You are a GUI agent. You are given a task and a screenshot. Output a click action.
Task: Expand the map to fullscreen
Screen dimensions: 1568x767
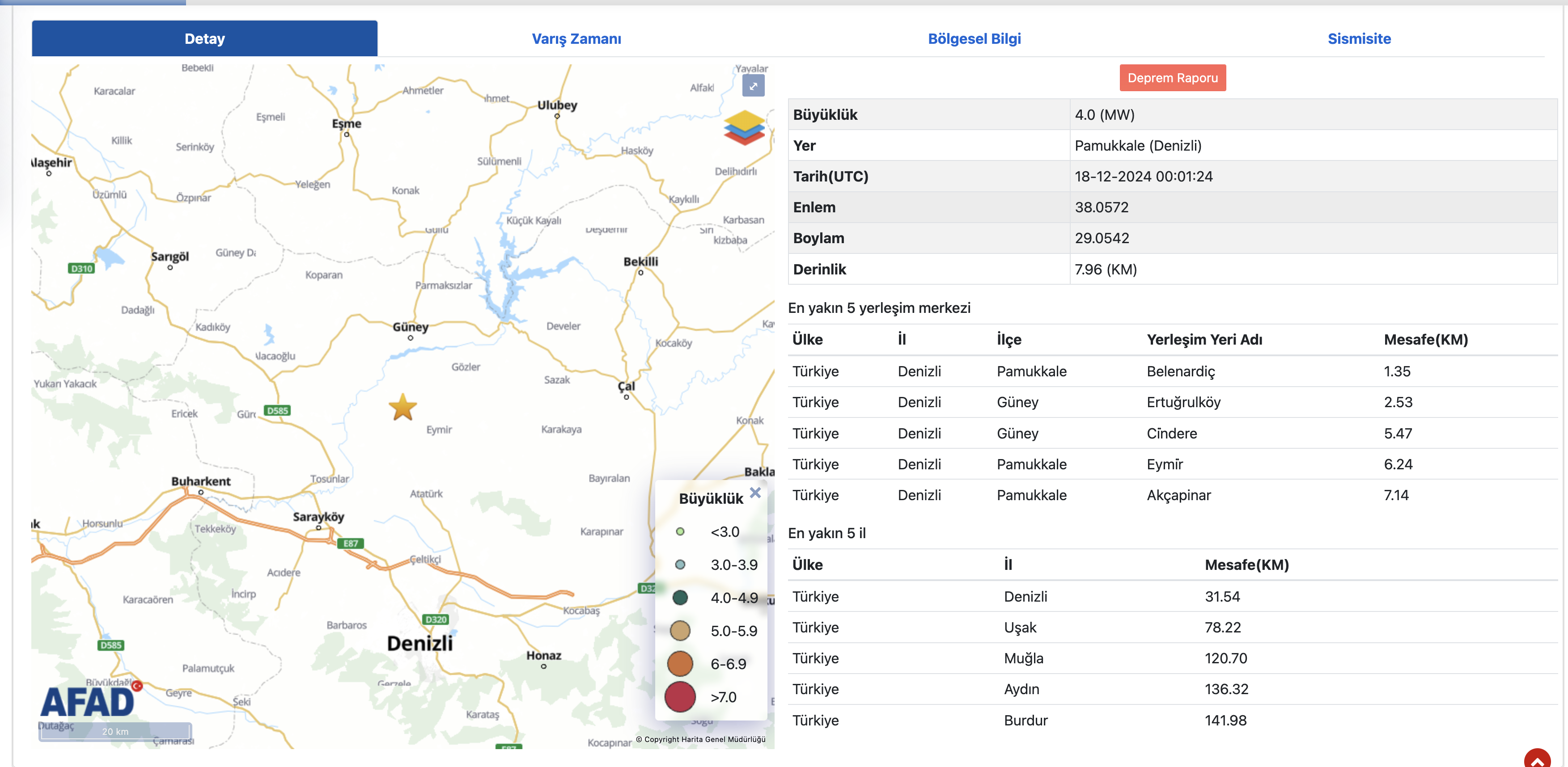coord(753,86)
